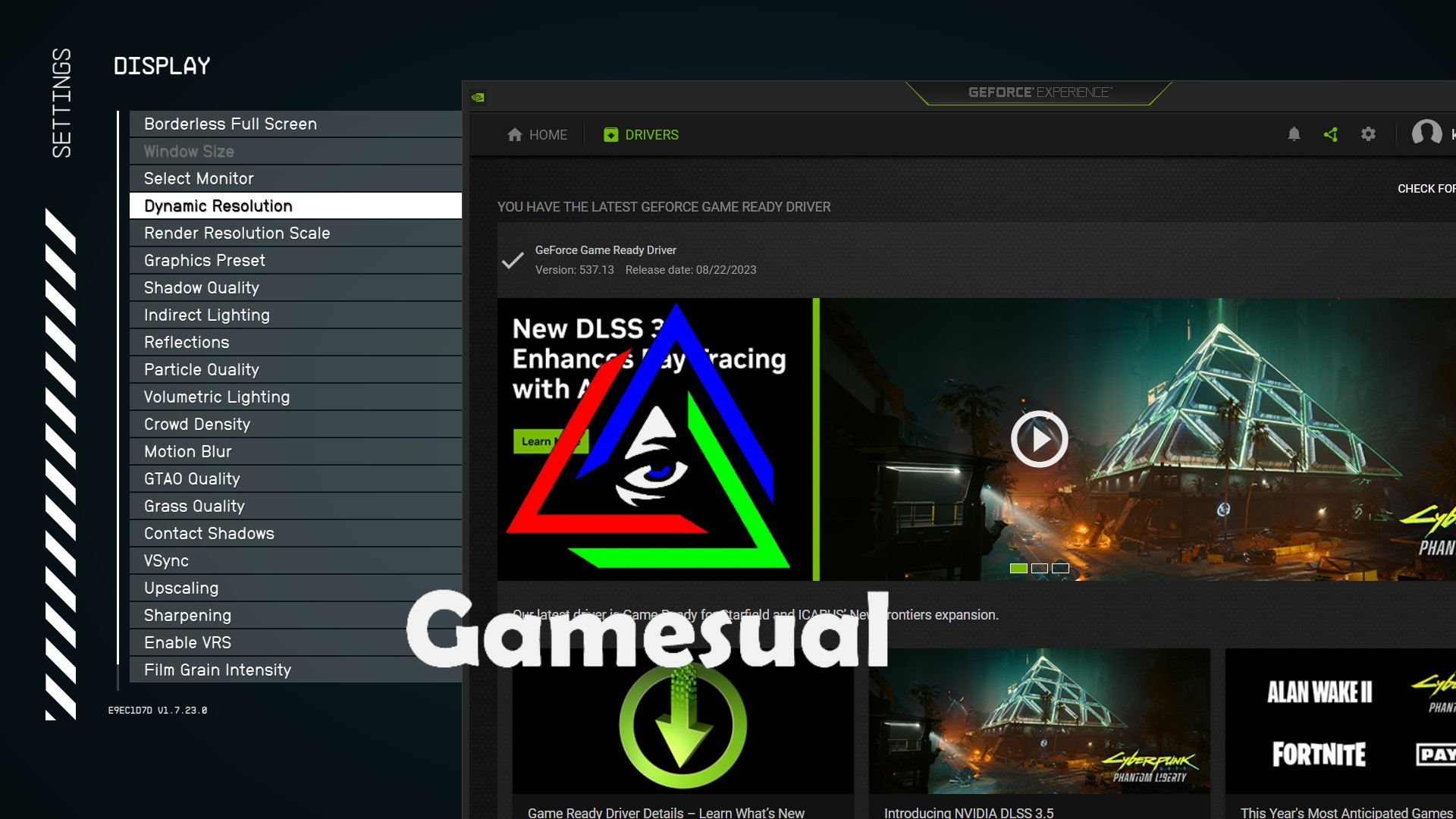The width and height of the screenshot is (1456, 819).
Task: Click the user profile avatar
Action: [x=1426, y=133]
